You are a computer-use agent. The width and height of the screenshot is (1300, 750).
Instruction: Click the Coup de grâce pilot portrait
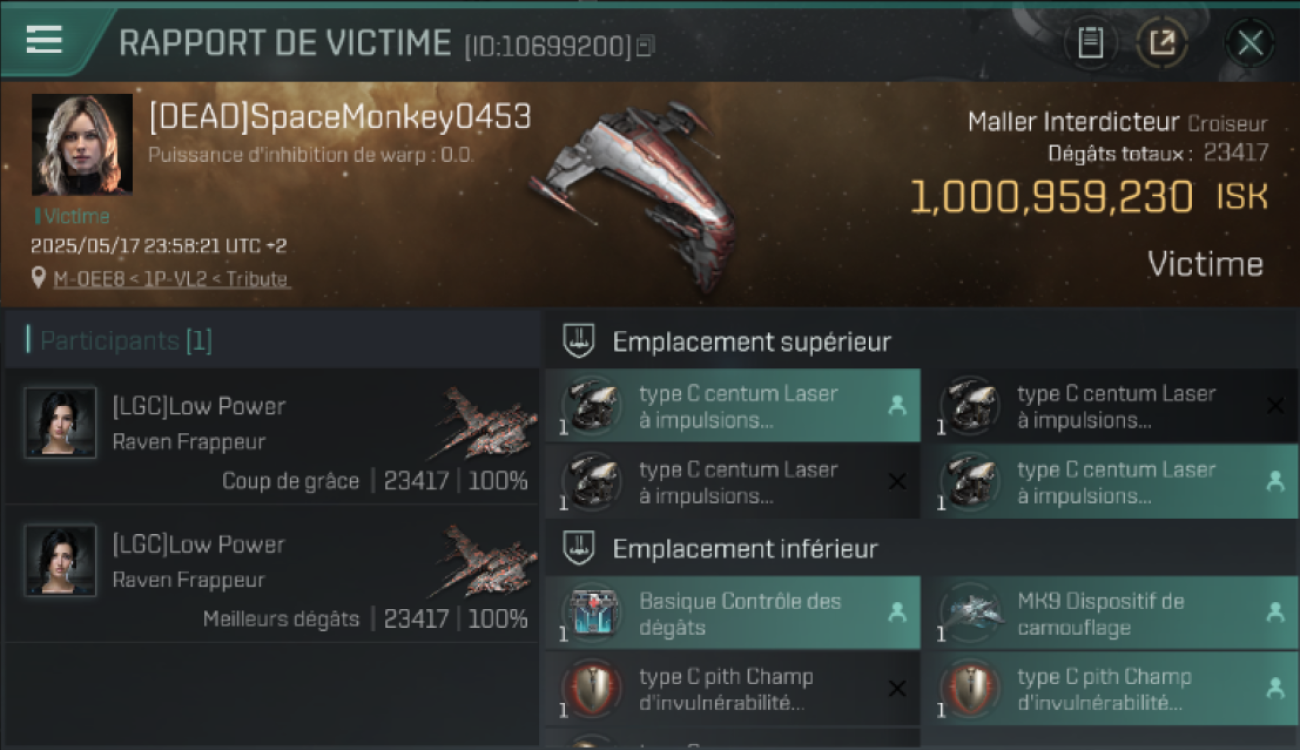tap(61, 423)
